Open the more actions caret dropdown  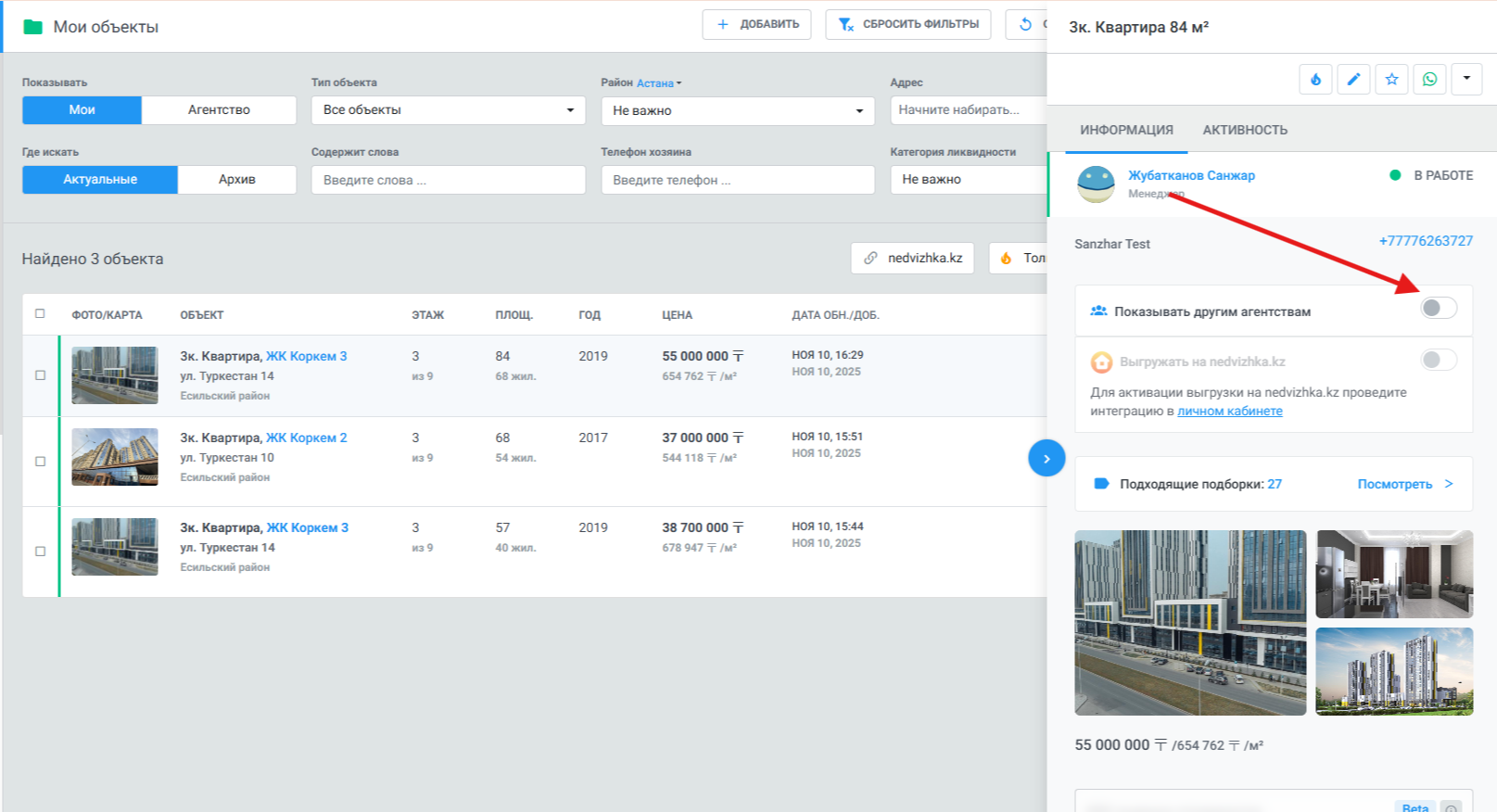tap(1466, 80)
